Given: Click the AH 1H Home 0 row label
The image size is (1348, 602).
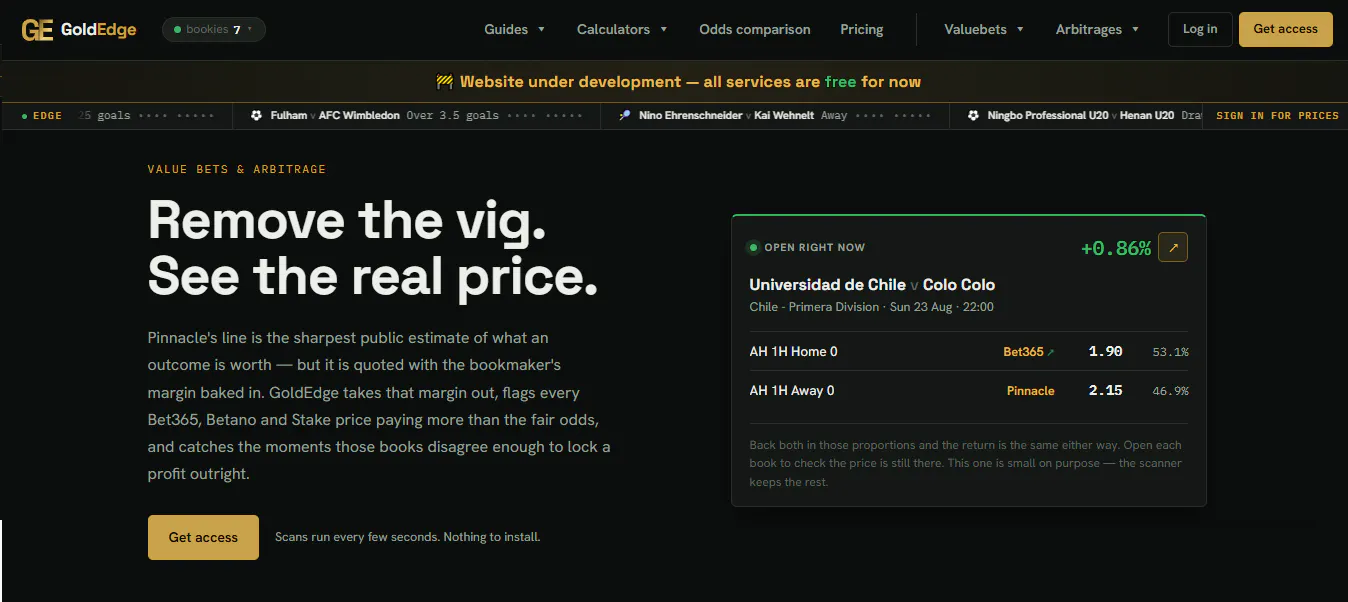Looking at the screenshot, I should click(793, 352).
